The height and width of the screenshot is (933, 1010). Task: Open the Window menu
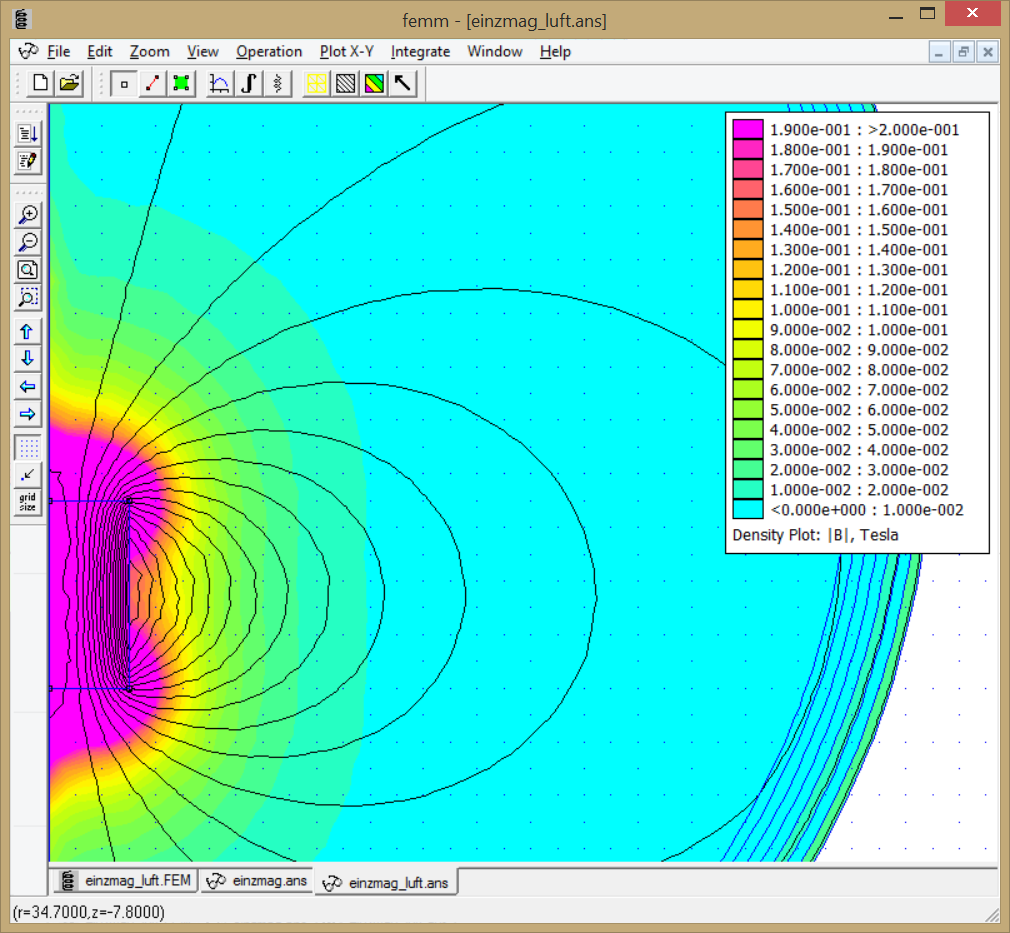click(495, 52)
